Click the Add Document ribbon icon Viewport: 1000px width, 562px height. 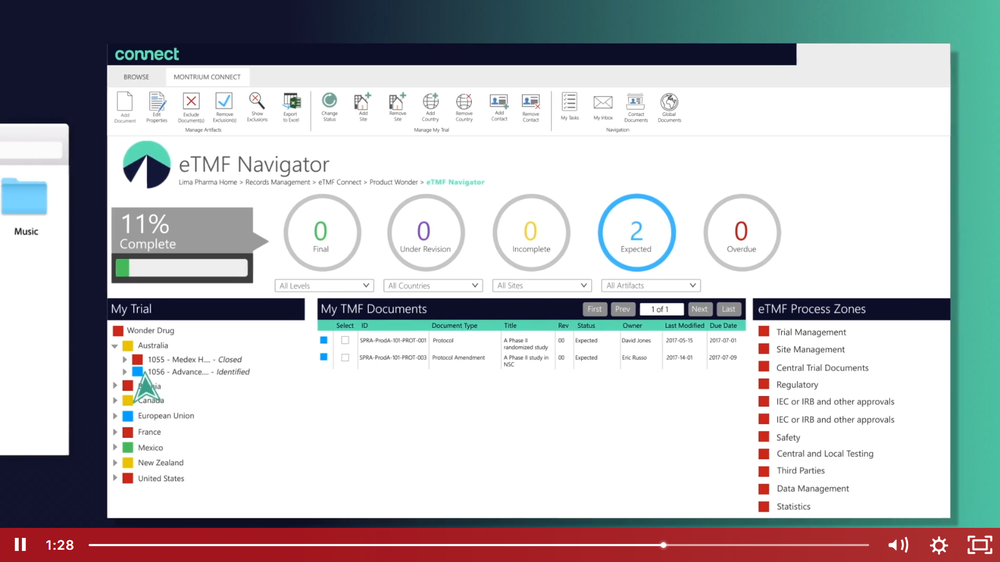point(125,103)
